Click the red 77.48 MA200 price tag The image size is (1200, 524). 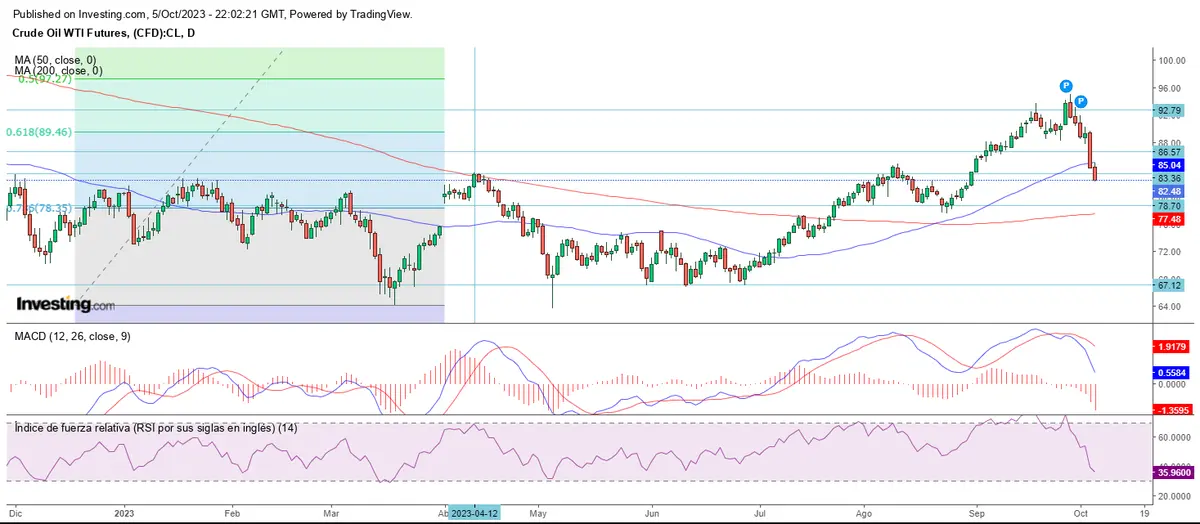1169,218
